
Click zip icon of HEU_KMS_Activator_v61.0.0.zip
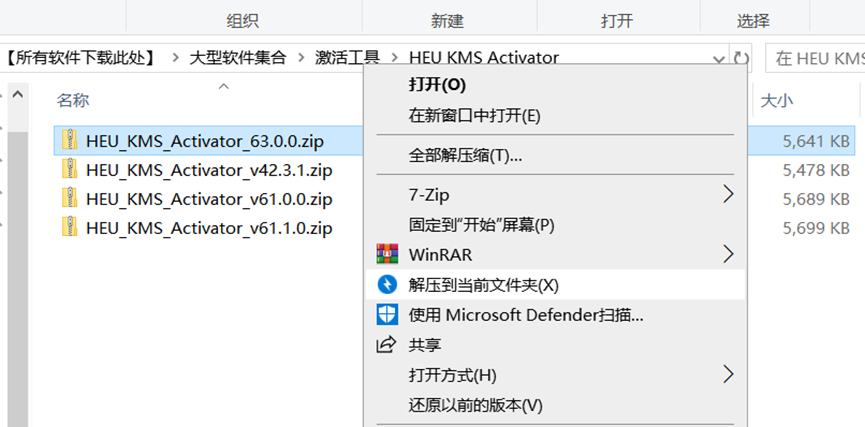(x=68, y=198)
